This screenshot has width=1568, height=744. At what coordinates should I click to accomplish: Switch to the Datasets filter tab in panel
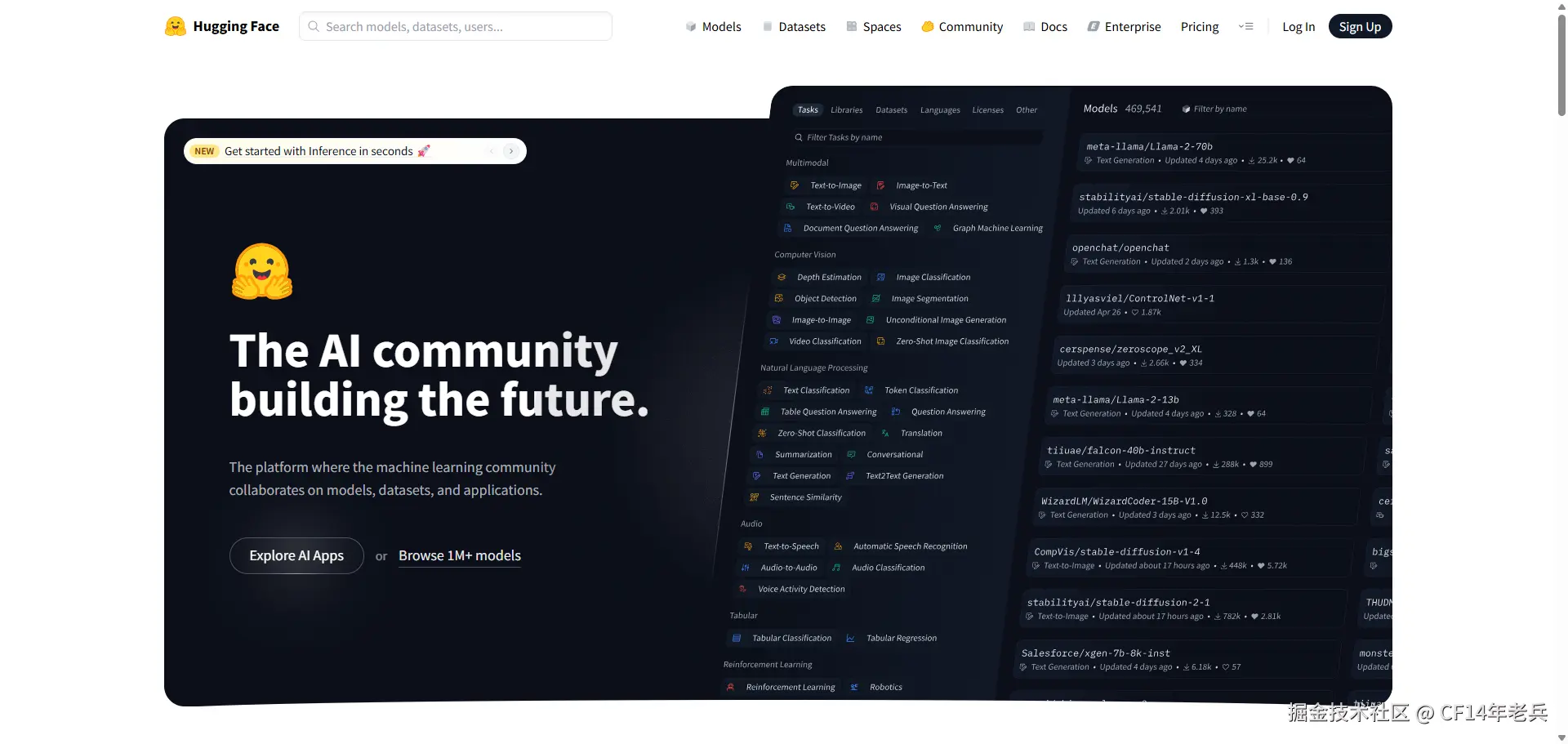(x=892, y=110)
